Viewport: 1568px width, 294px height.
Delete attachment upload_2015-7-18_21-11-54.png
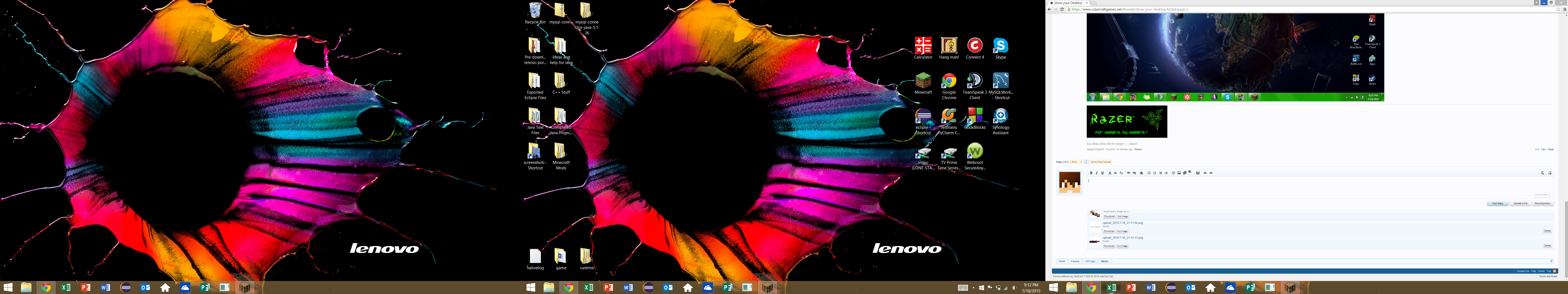click(x=1547, y=231)
